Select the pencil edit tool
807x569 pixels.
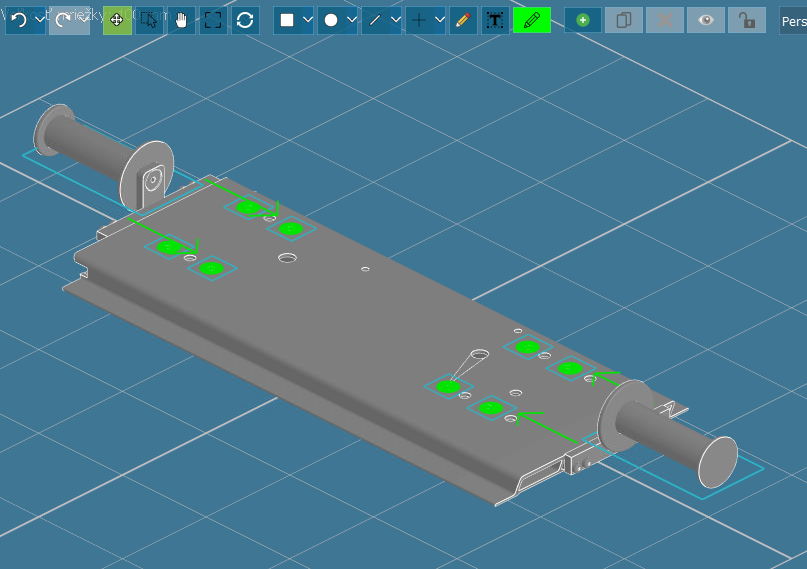[462, 20]
